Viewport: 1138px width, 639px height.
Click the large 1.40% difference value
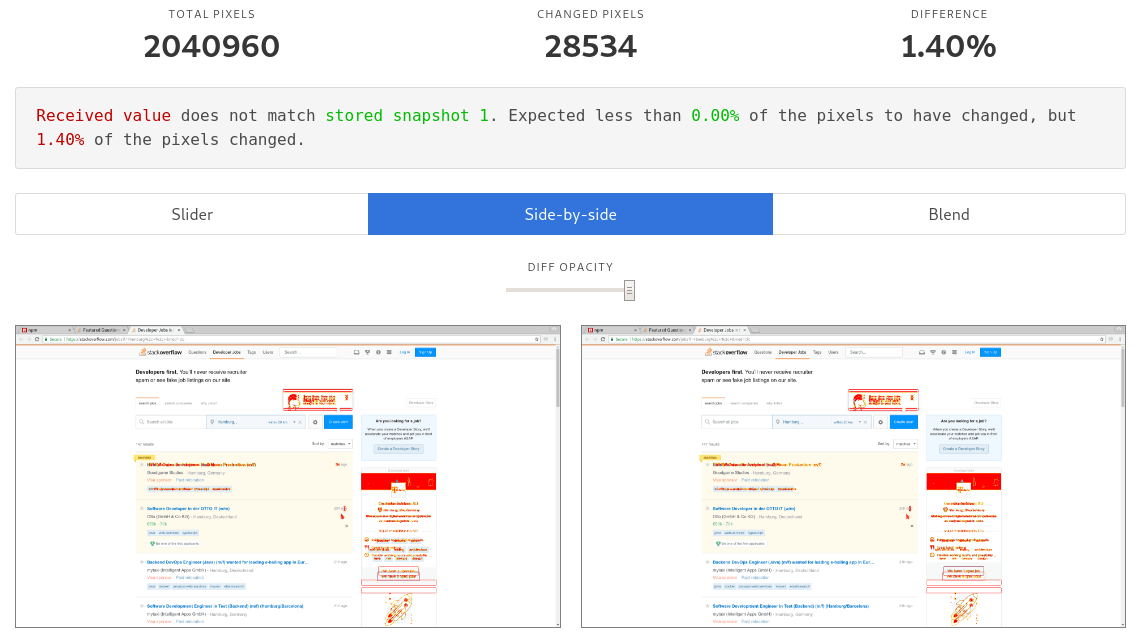click(x=949, y=47)
